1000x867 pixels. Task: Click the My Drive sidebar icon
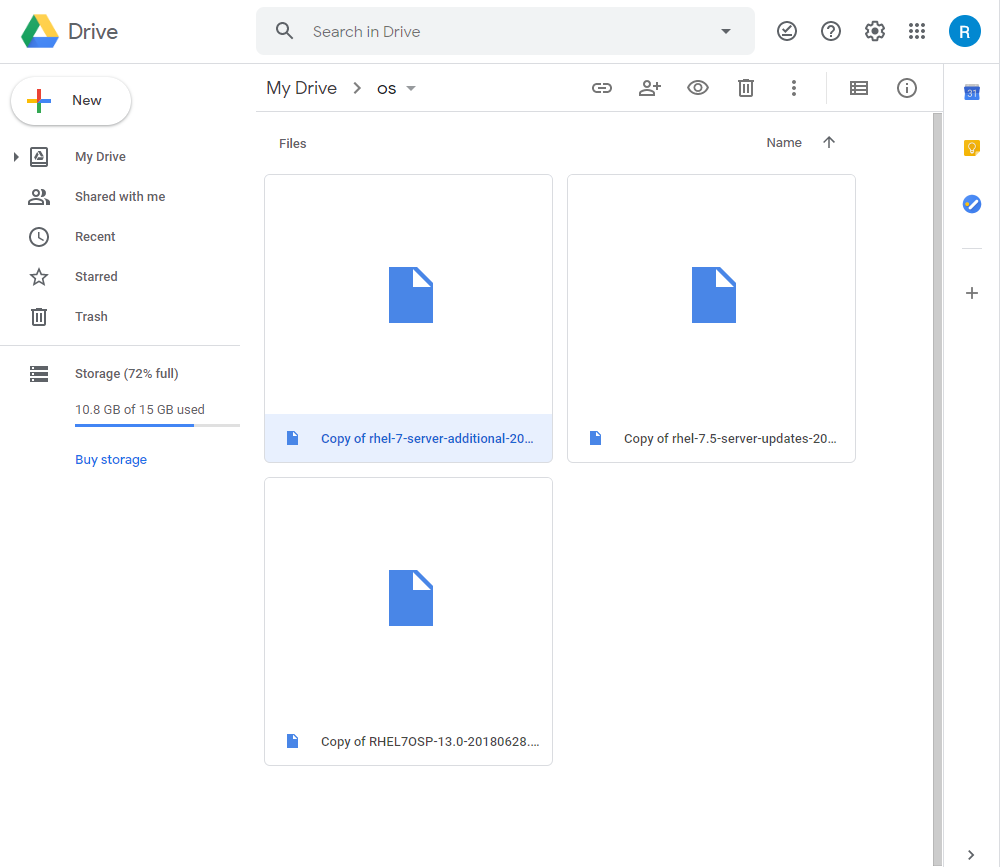[39, 157]
